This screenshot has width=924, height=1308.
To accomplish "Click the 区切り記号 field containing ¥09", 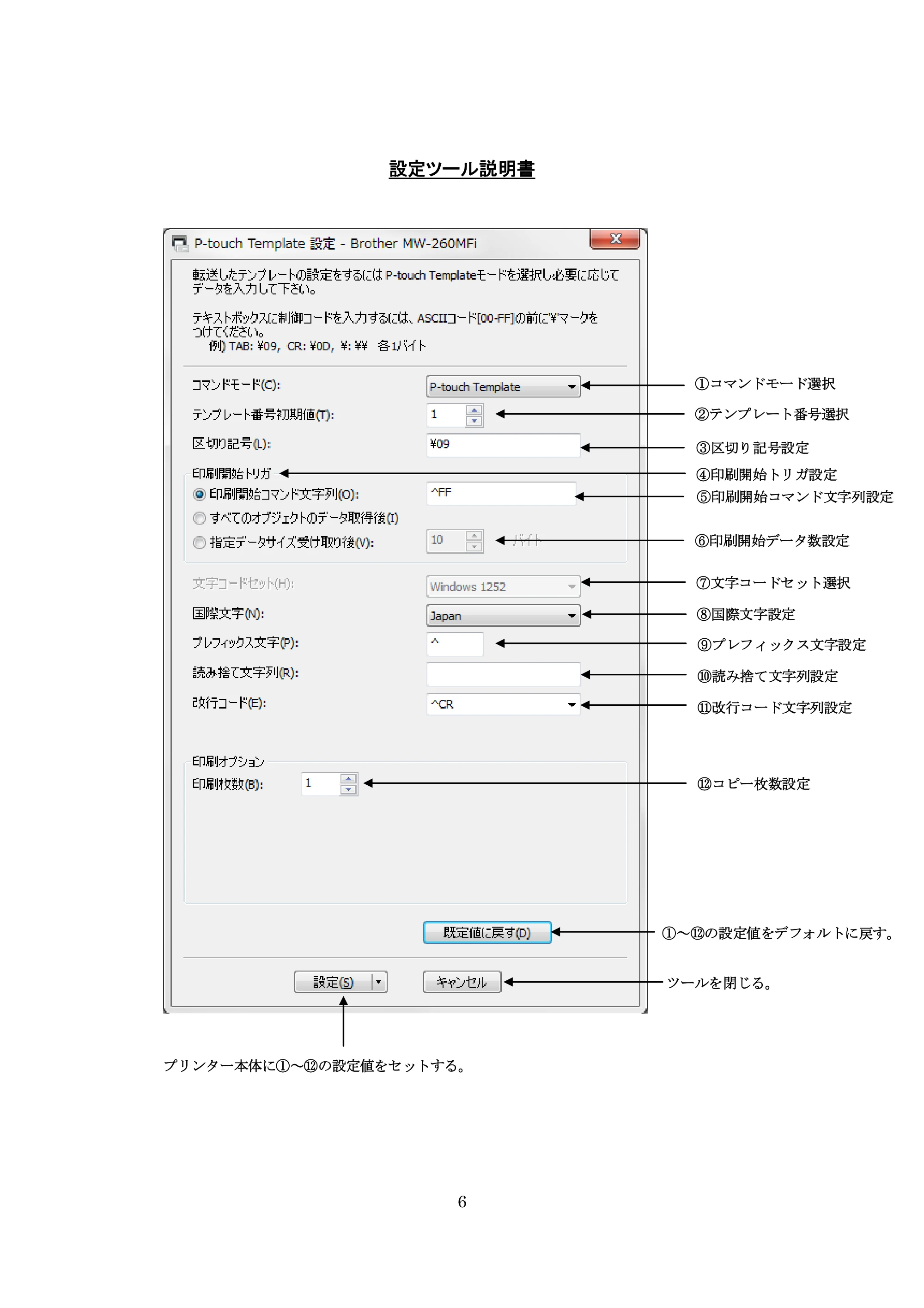I will coord(503,445).
